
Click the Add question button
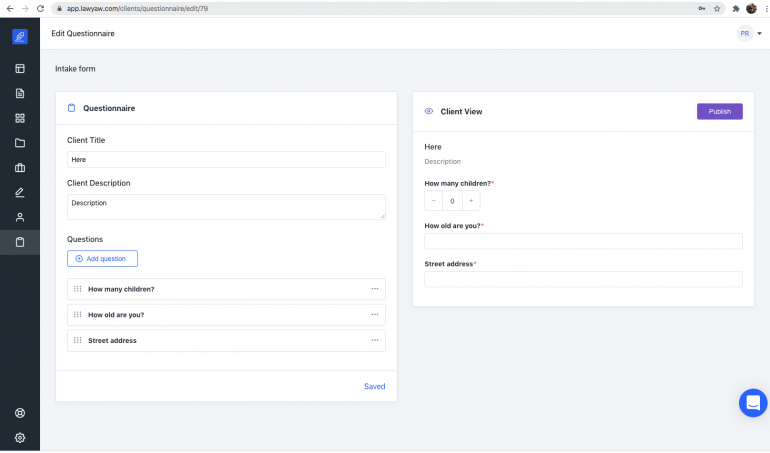click(x=102, y=258)
